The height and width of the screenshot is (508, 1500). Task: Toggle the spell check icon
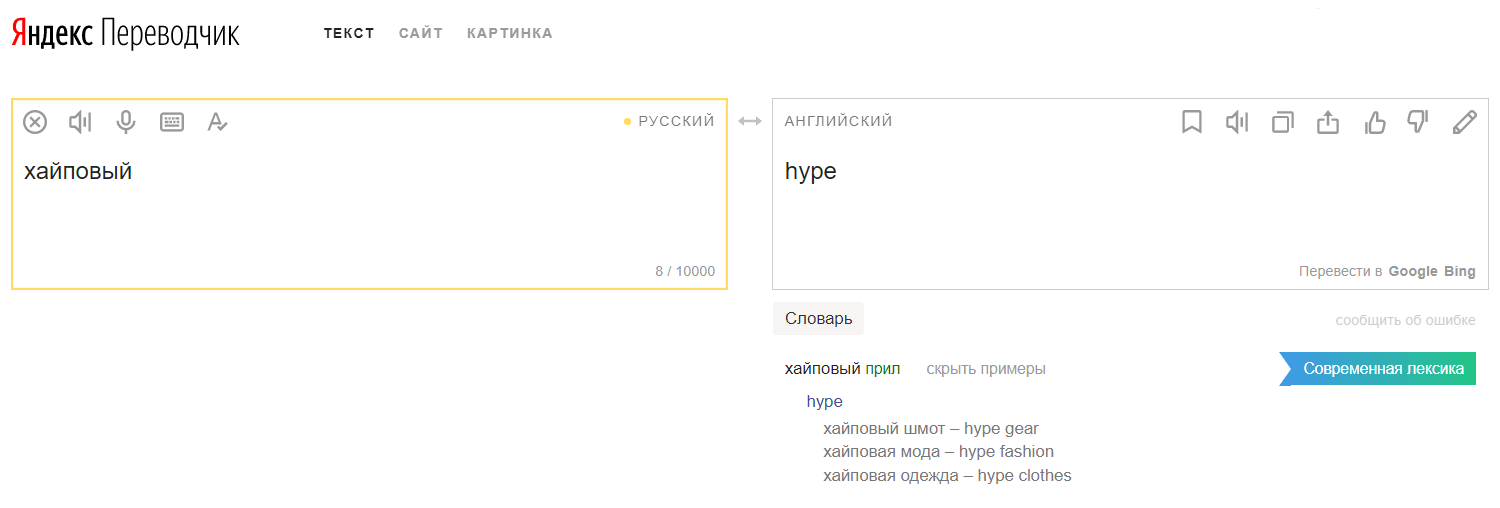tap(217, 122)
